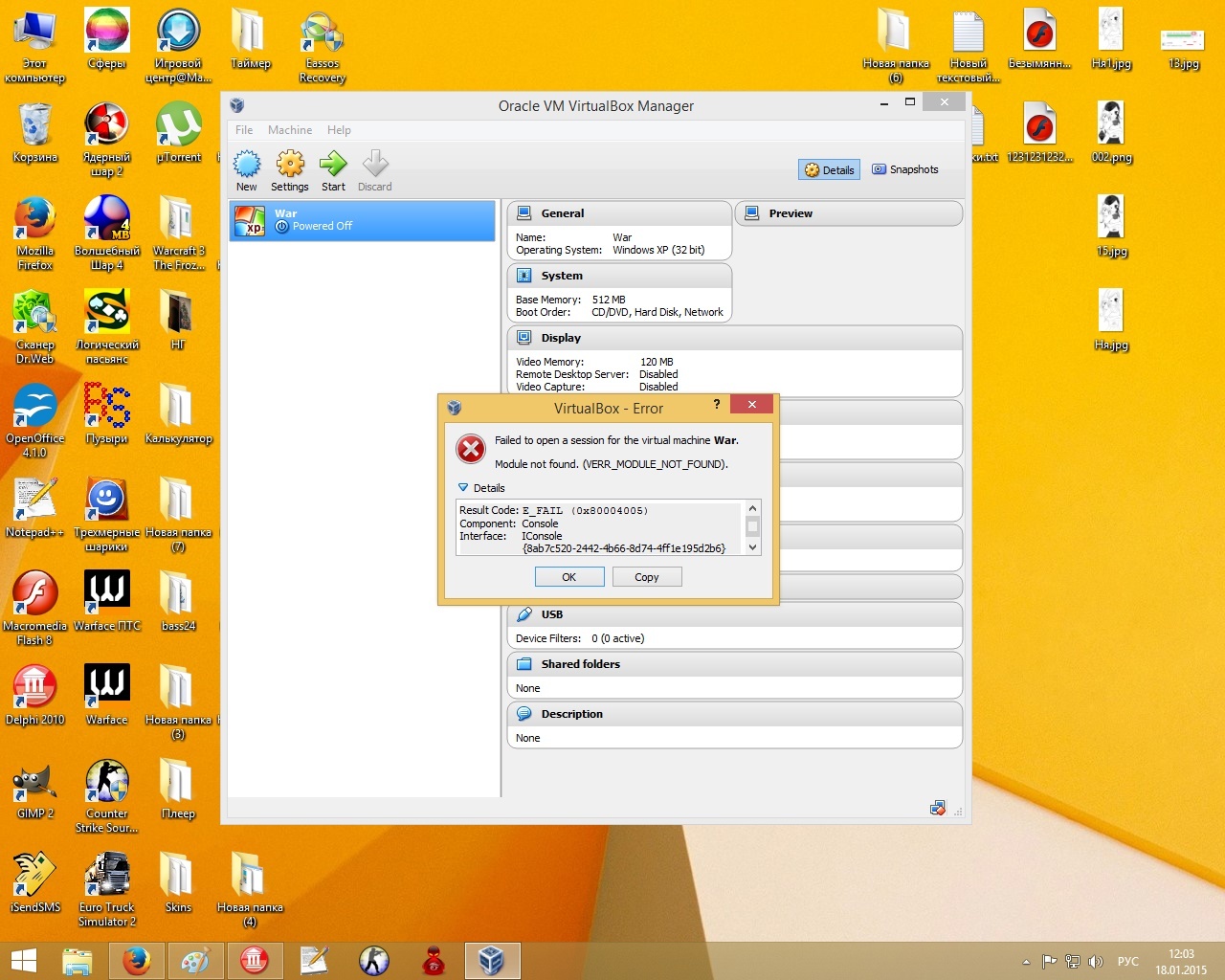Click the red error X icon
Viewport: 1225px width, 980px height.
471,448
